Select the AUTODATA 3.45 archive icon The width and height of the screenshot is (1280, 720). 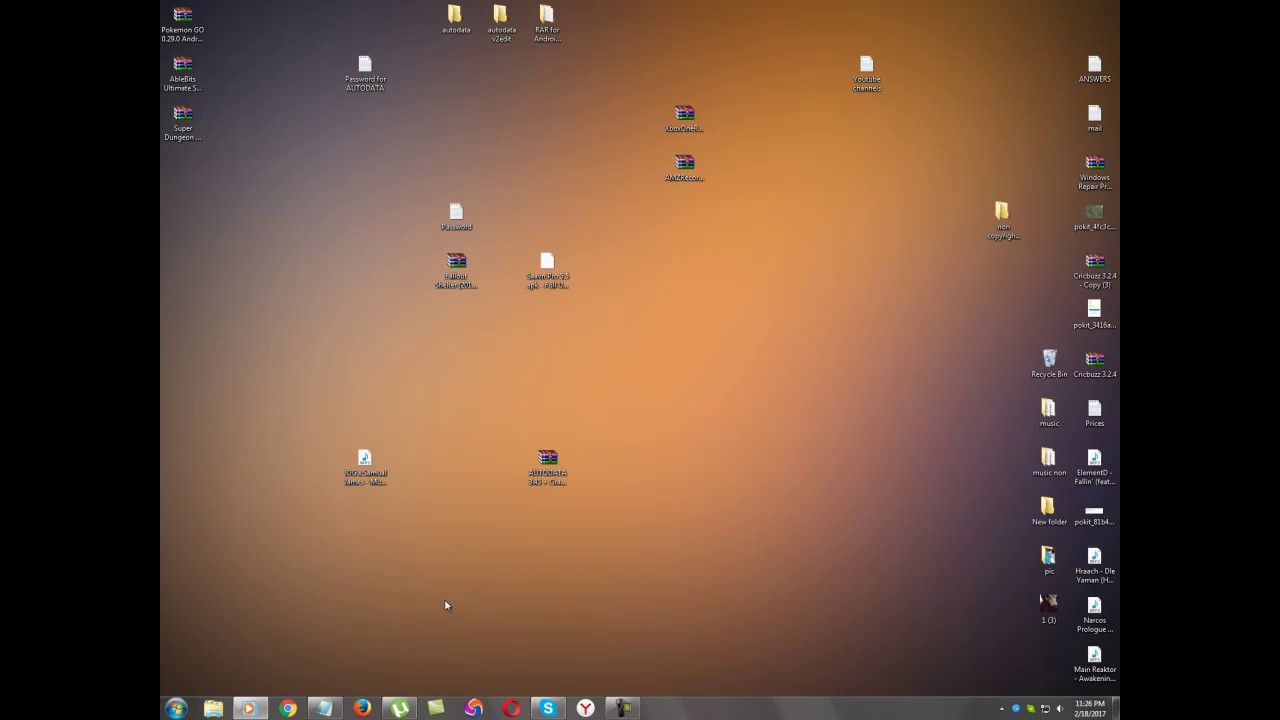(547, 468)
